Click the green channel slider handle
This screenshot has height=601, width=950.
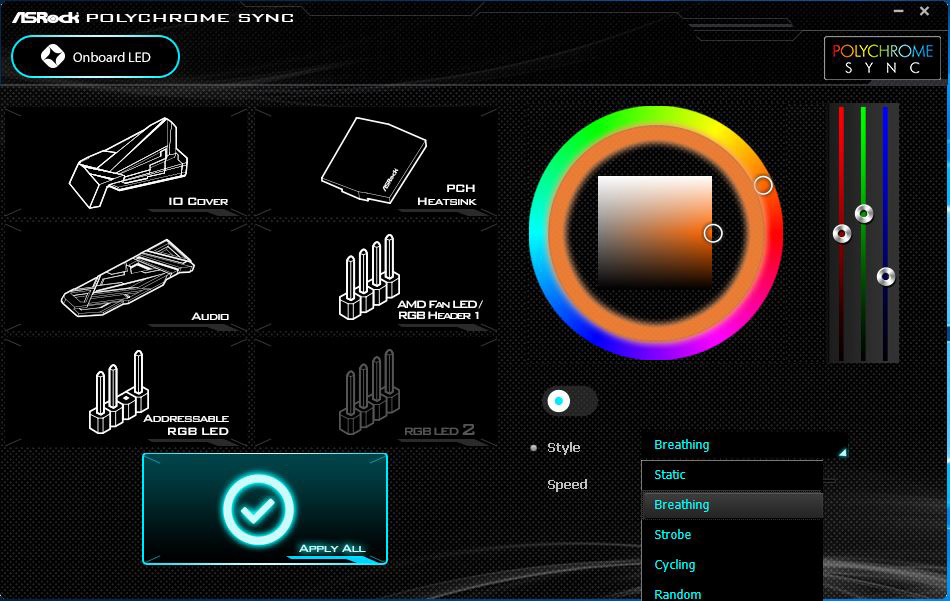tap(863, 213)
